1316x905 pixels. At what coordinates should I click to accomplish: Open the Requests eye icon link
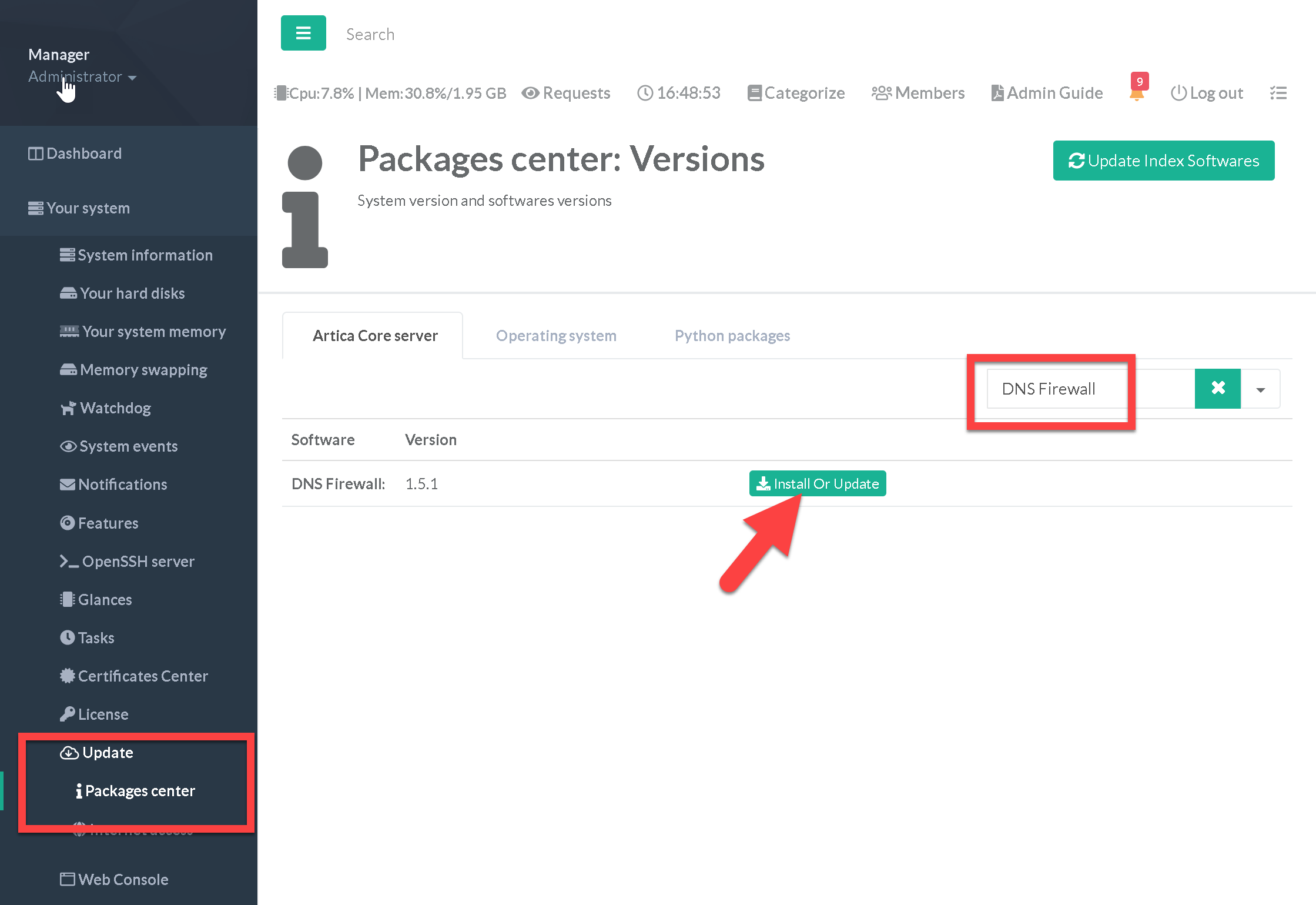pos(566,93)
